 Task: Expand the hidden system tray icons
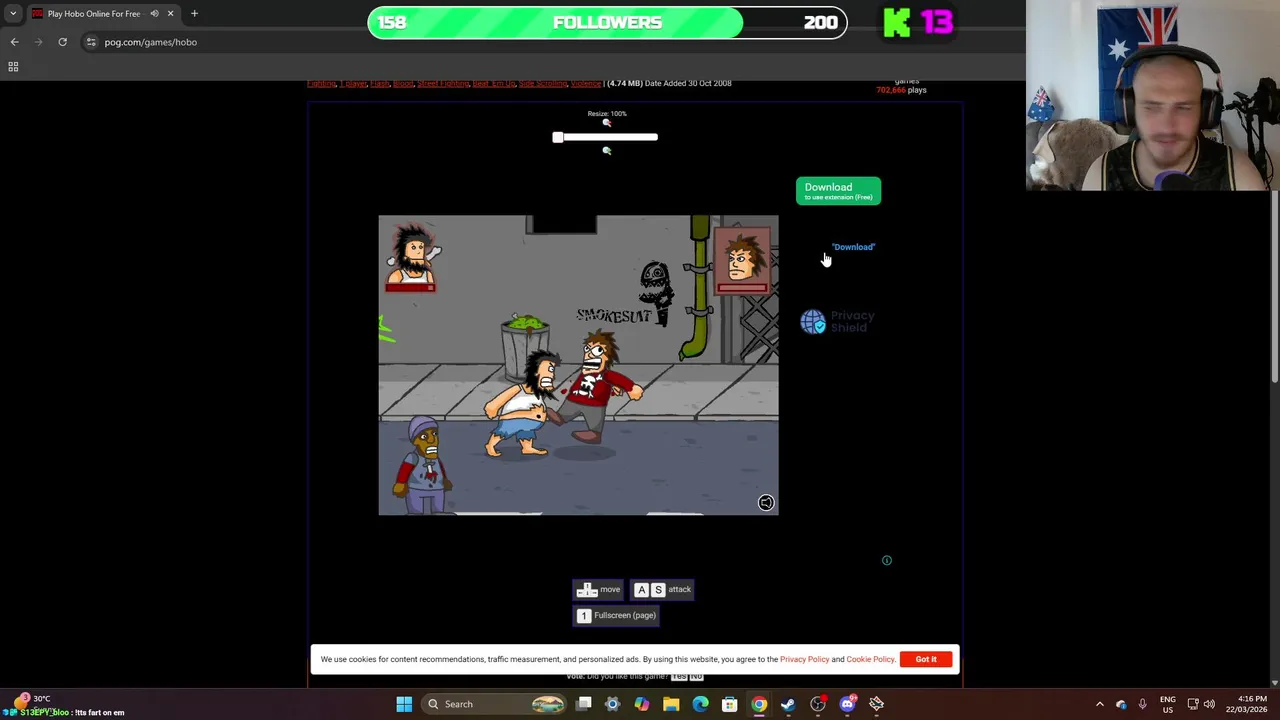coord(1100,704)
